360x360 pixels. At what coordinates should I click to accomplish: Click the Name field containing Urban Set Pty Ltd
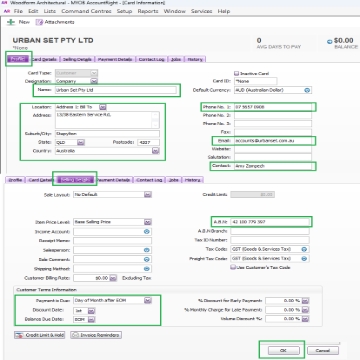pyautogui.click(x=115, y=90)
